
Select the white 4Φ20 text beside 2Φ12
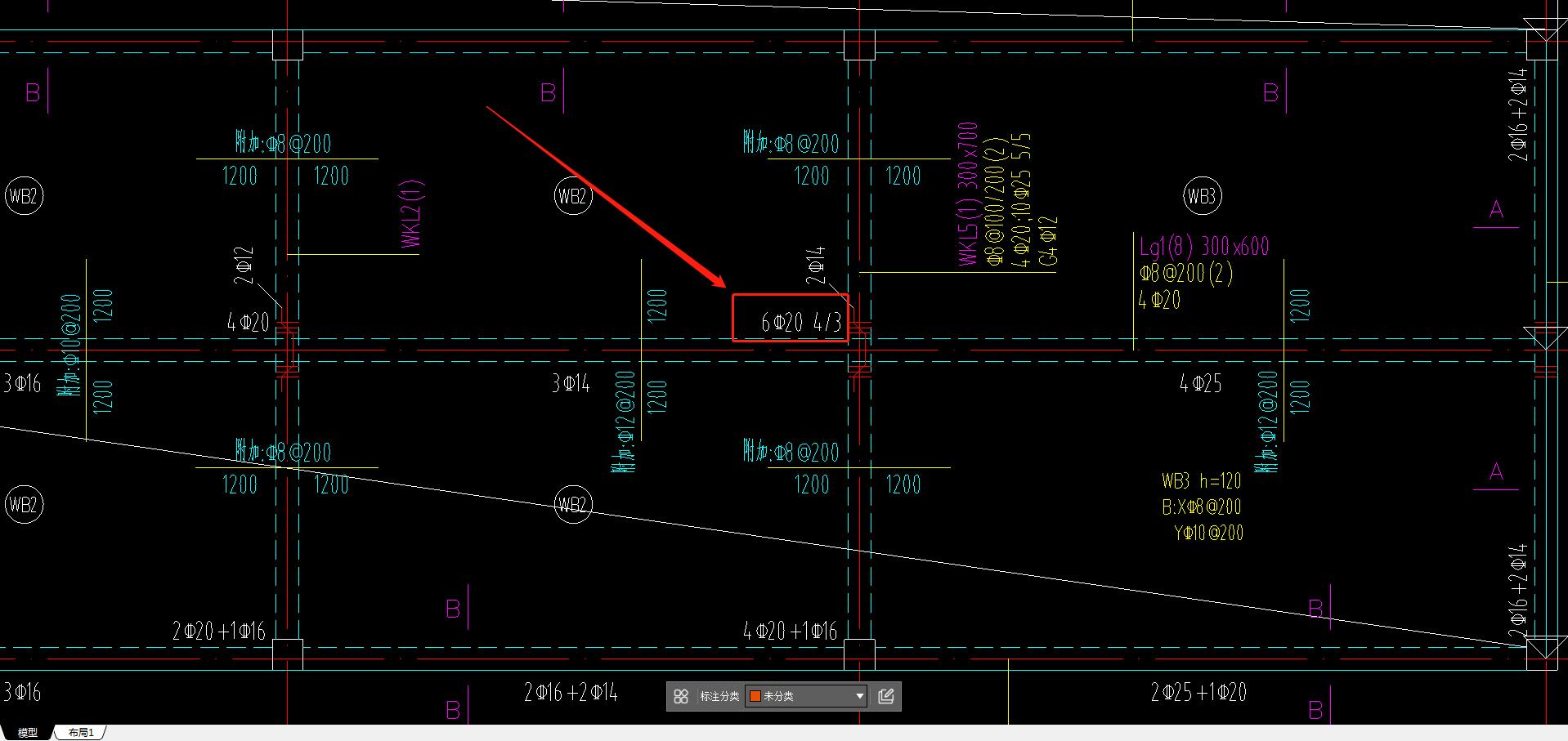[x=248, y=322]
